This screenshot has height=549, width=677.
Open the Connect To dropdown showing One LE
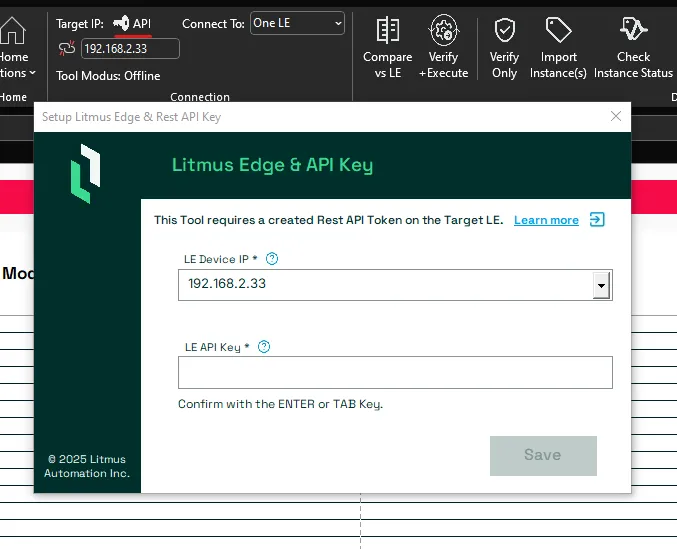click(297, 23)
